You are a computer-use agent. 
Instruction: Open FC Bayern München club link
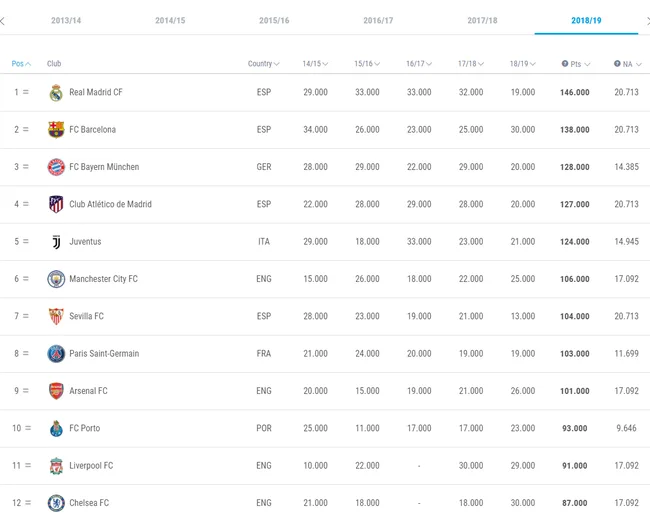click(x=104, y=167)
